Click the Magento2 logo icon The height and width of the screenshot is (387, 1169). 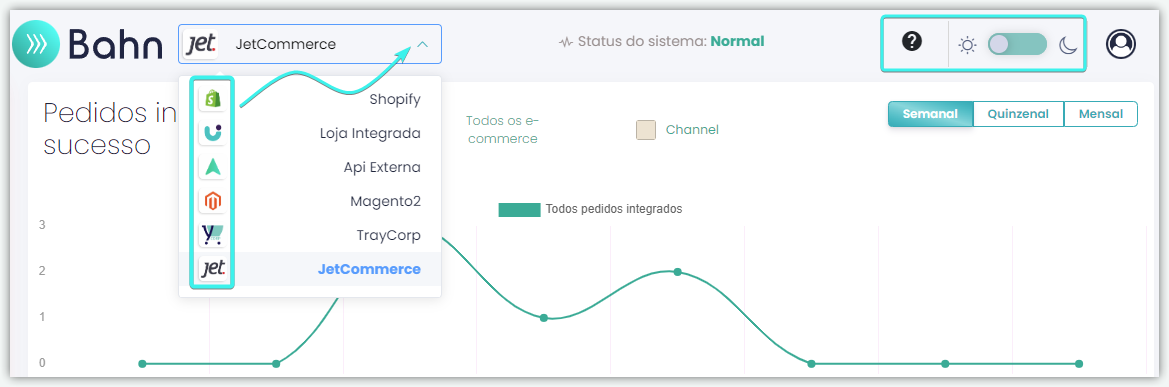(213, 201)
